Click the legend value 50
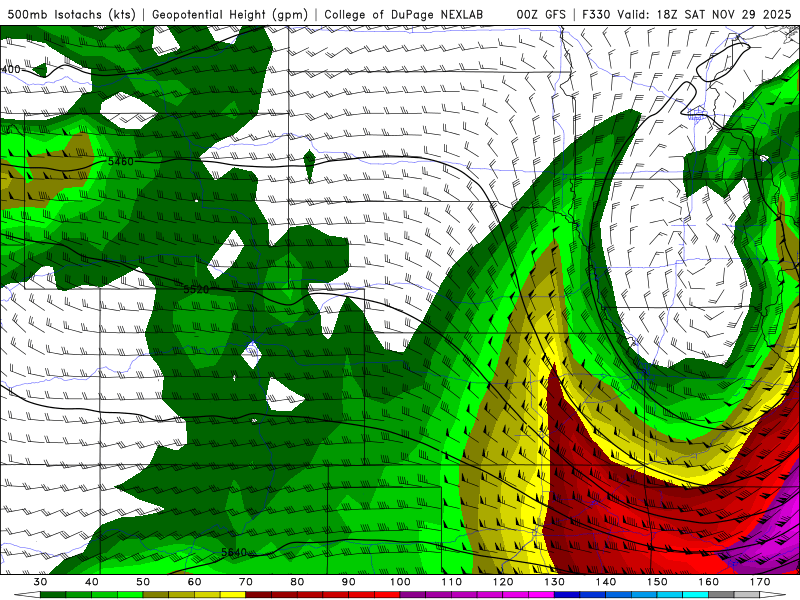The width and height of the screenshot is (800, 600). 143,582
